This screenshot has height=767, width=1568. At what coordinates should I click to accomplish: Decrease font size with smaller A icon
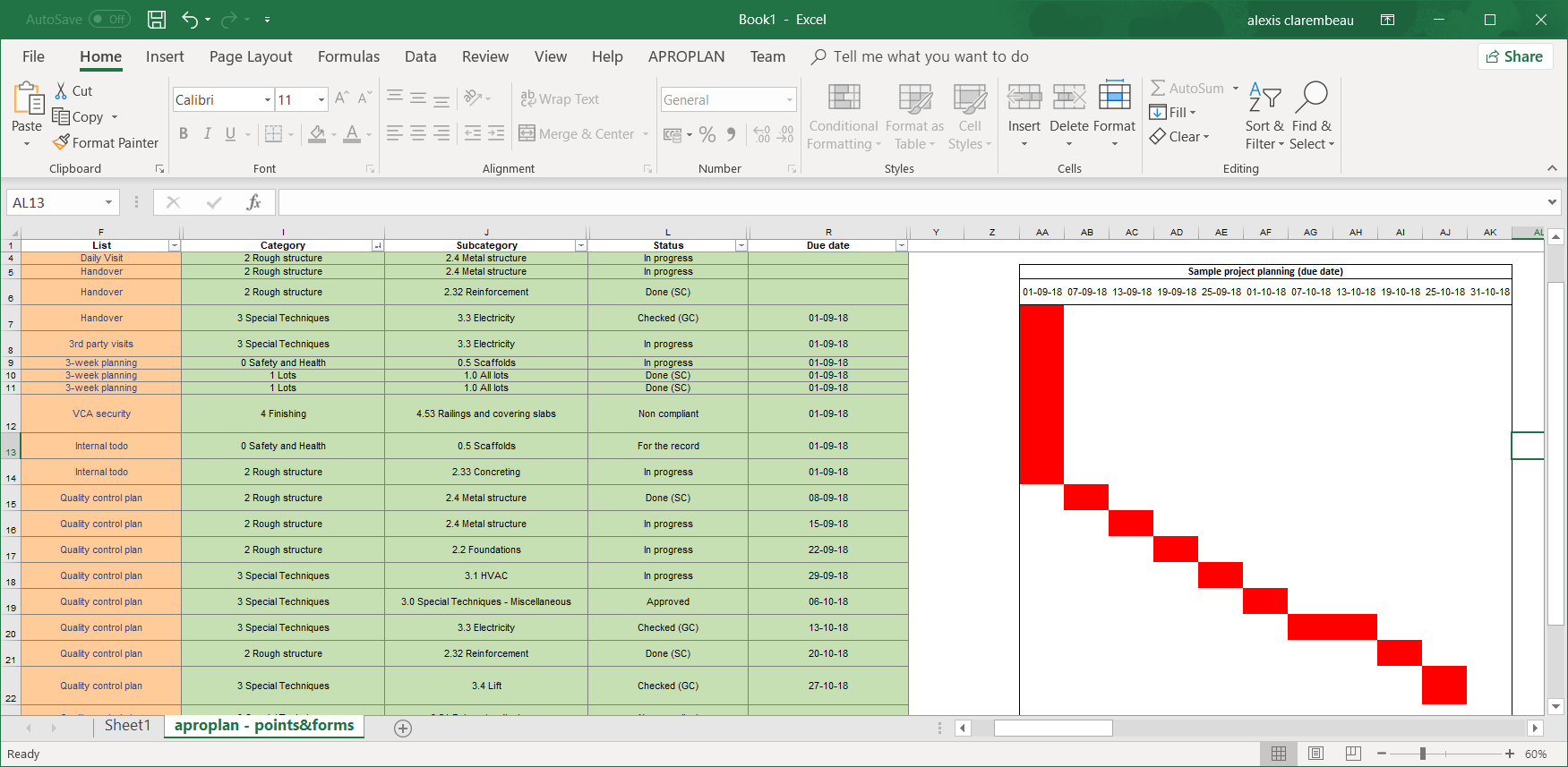(x=364, y=99)
